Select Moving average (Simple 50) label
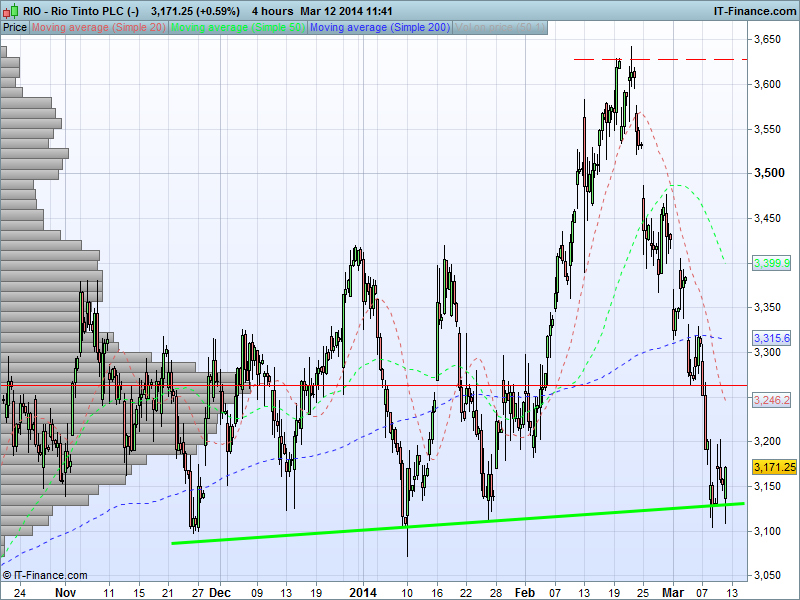Screen dimensions: 800x600 pyautogui.click(x=238, y=28)
